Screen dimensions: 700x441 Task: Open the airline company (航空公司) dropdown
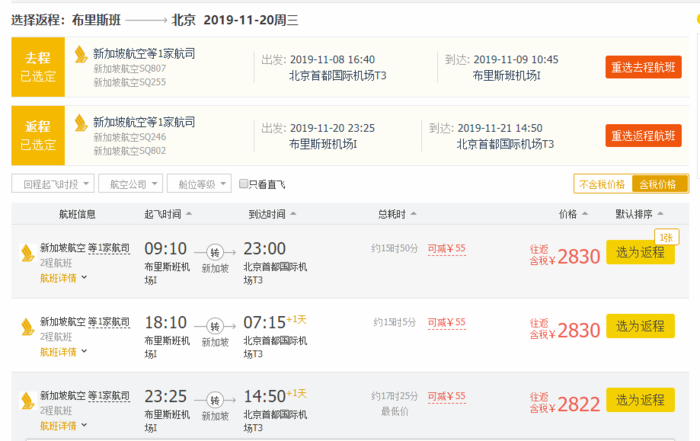[130, 184]
